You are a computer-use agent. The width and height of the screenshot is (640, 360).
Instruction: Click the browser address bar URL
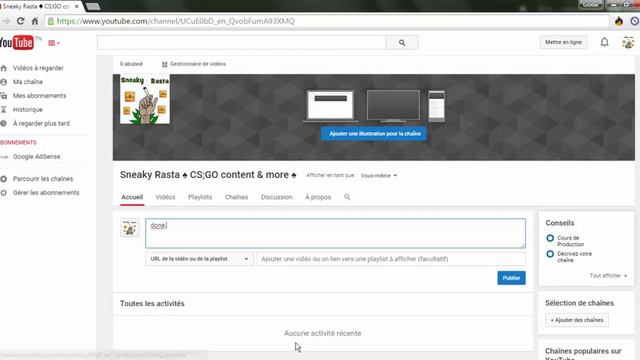176,21
